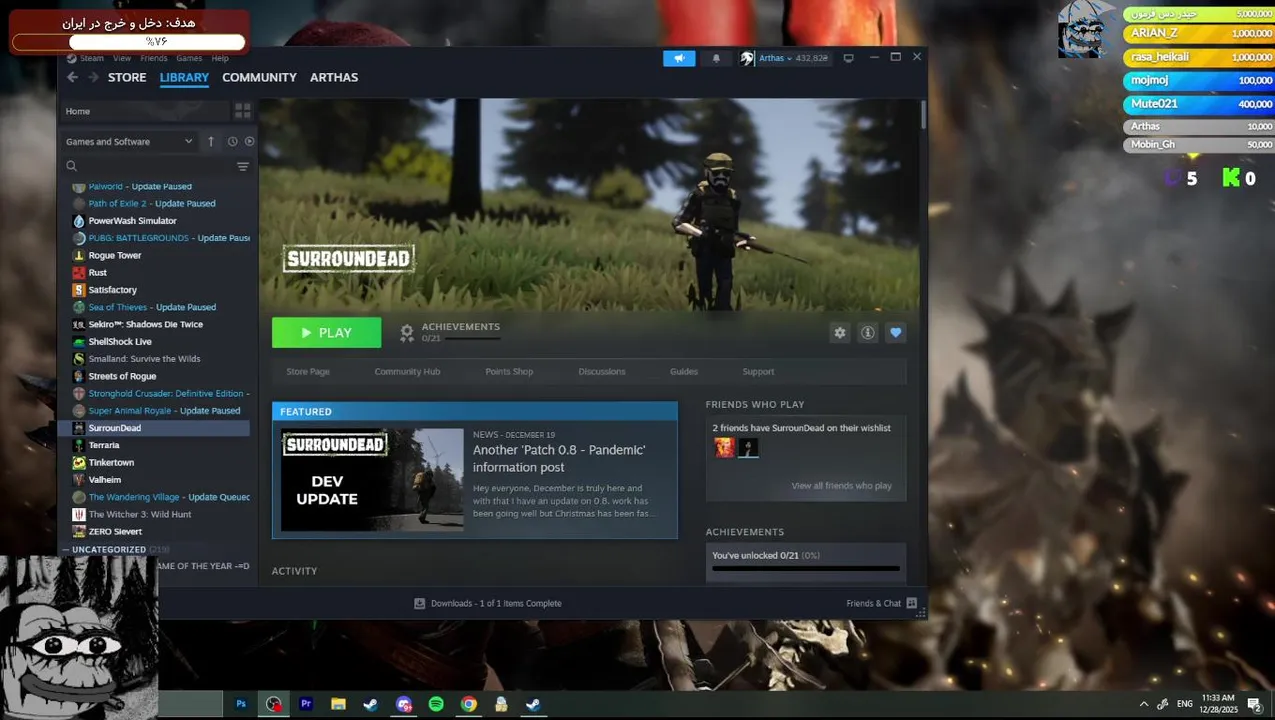
Task: Click the sort ascending arrow in the library
Action: [x=211, y=141]
